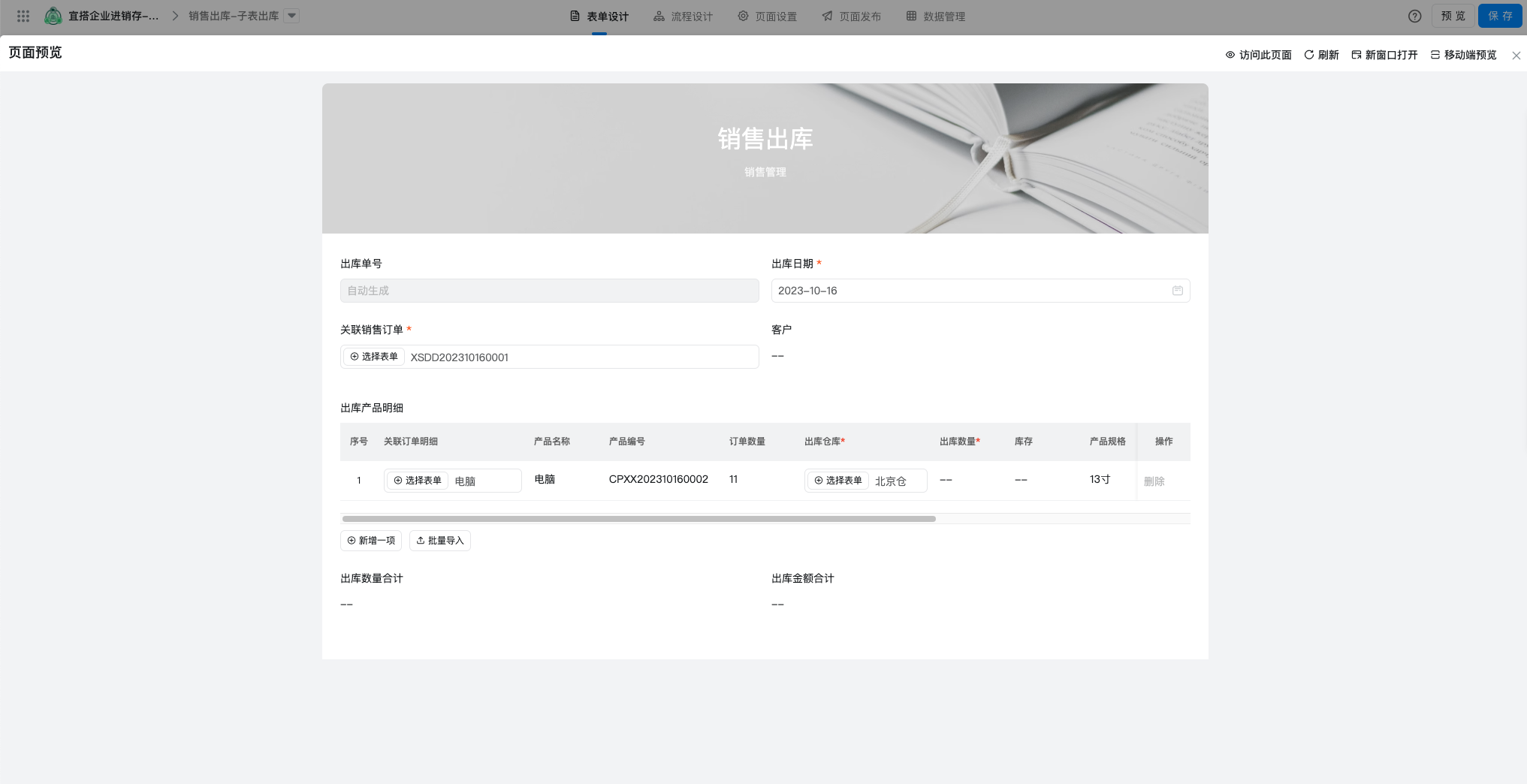Click the blue 保存 button
Image resolution: width=1527 pixels, height=784 pixels.
[1500, 16]
